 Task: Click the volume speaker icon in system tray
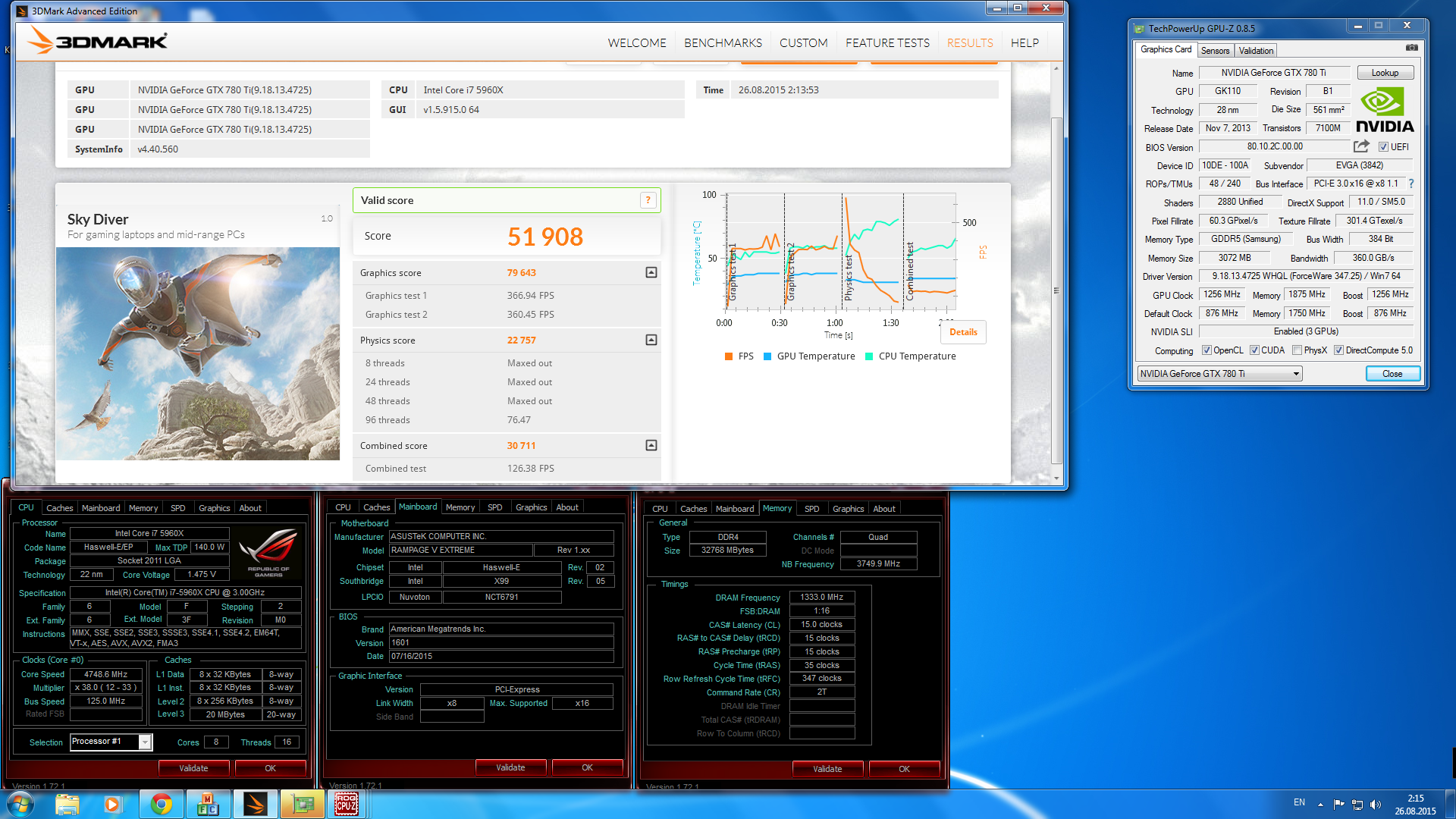click(1376, 804)
